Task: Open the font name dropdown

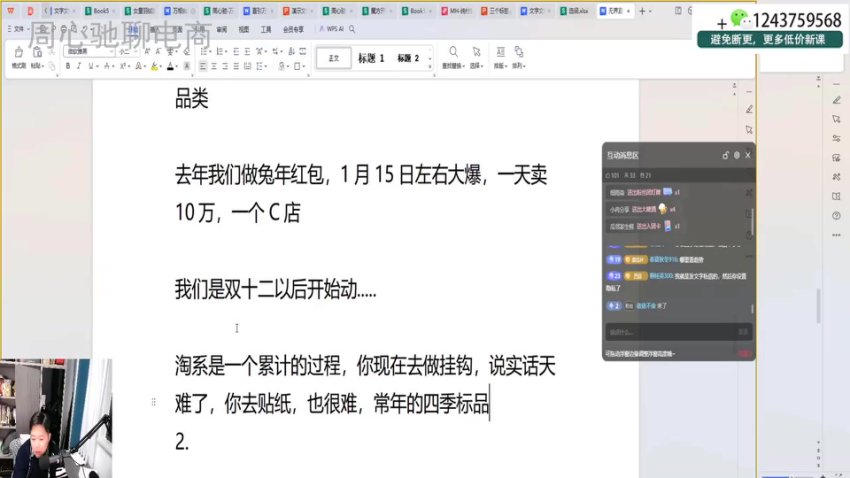Action: coord(88,51)
